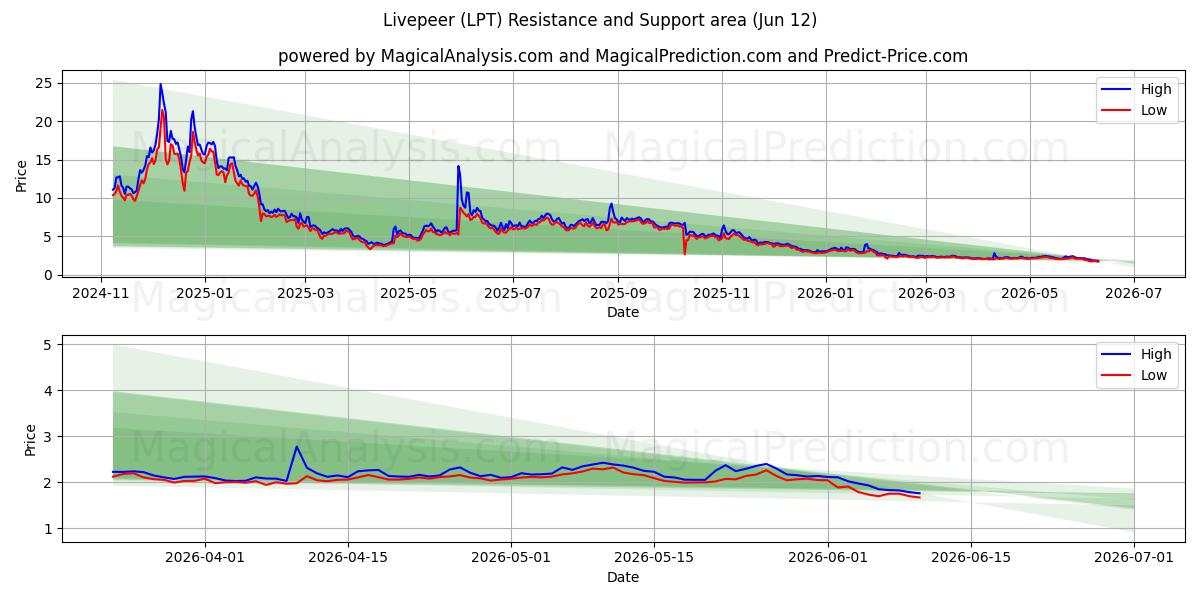The width and height of the screenshot is (1200, 600).
Task: Click the '2026-07-01' tick label on the bottom chart
Action: [1134, 558]
